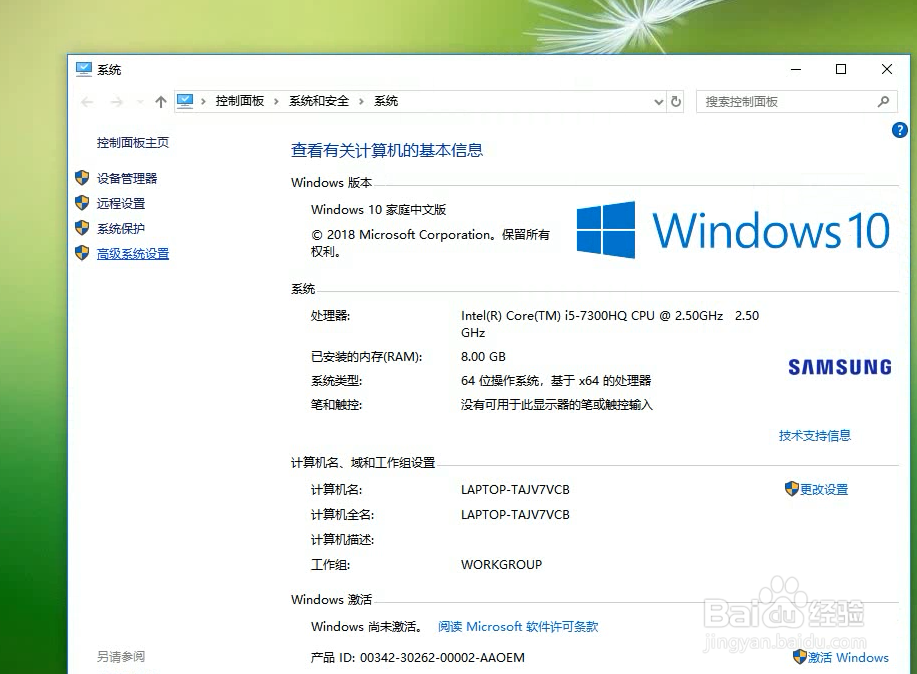Select product ID 00342-30262-00002-AAOEM
Image resolution: width=917 pixels, height=674 pixels.
pyautogui.click(x=442, y=658)
